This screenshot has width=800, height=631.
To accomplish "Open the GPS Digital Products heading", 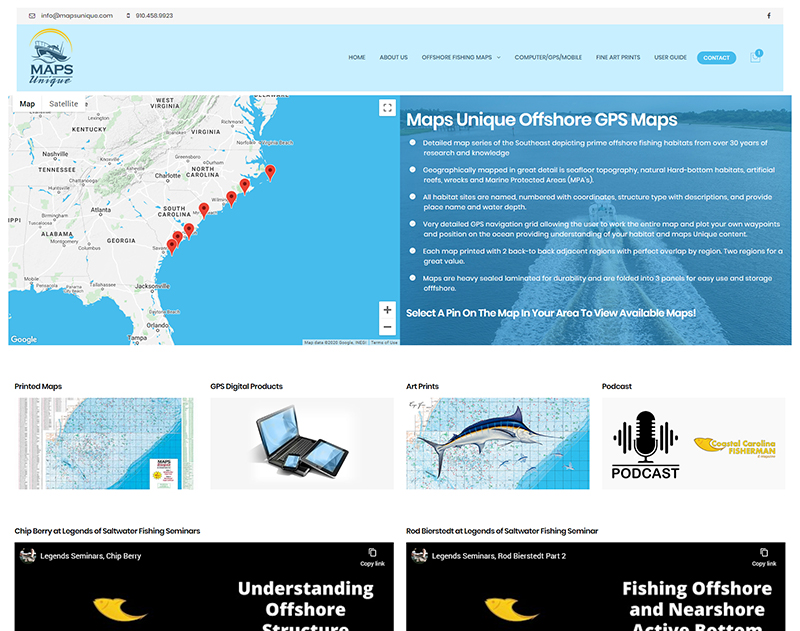I will [246, 386].
